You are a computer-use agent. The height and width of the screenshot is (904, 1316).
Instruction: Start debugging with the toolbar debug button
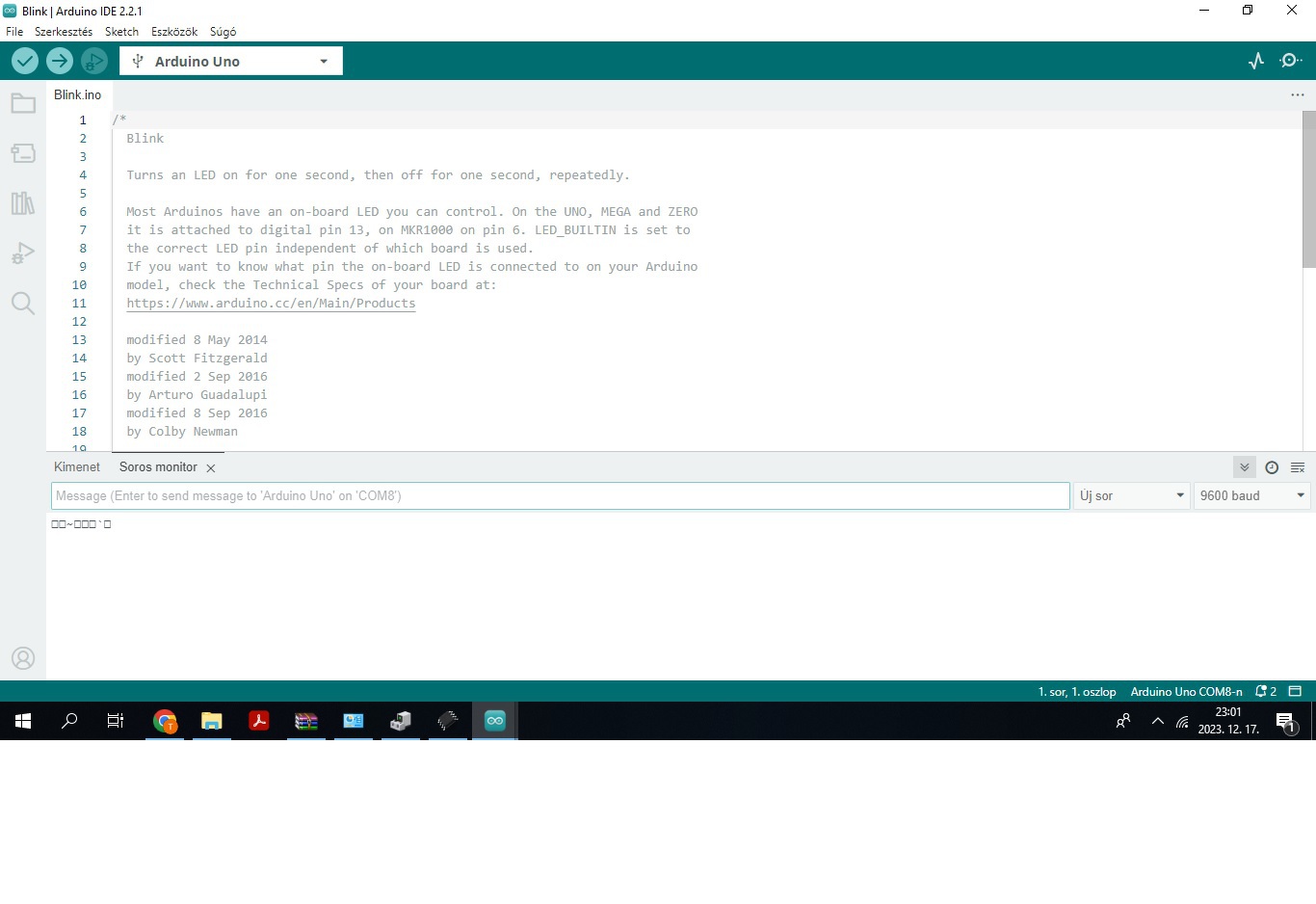pyautogui.click(x=94, y=61)
